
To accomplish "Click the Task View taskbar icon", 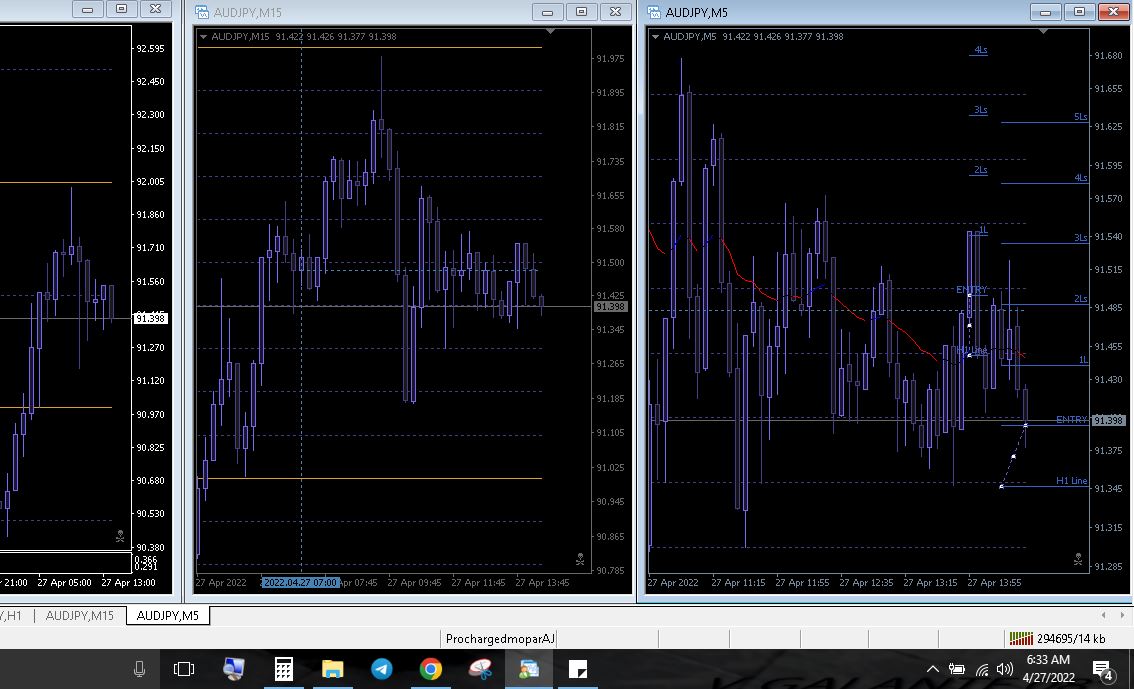I will click(x=184, y=669).
